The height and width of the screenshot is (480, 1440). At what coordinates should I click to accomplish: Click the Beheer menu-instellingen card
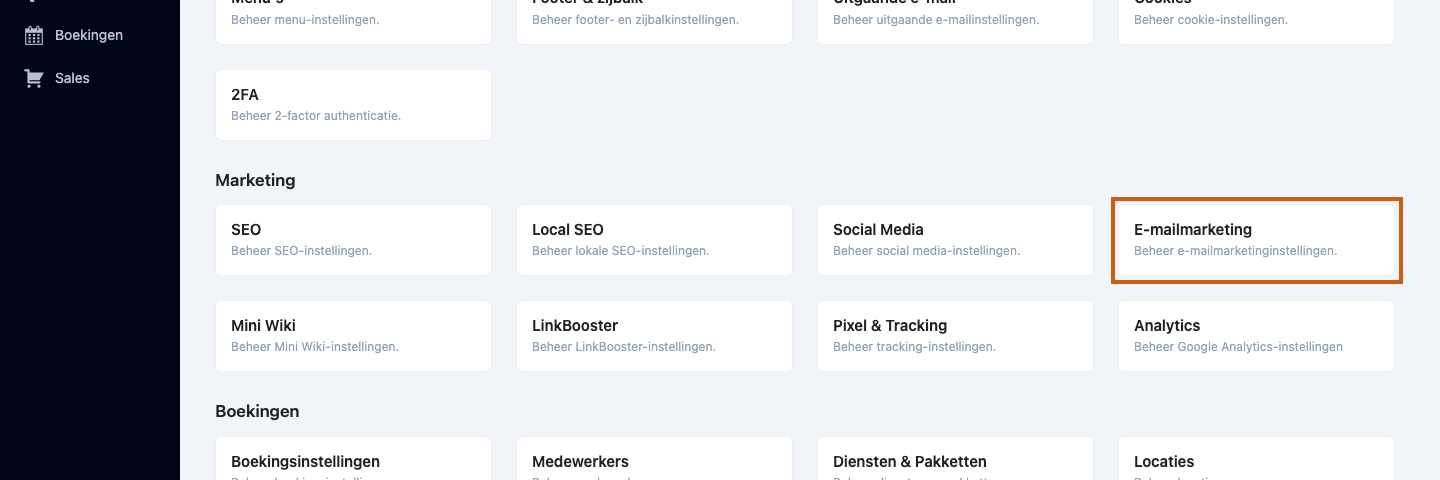(353, 22)
